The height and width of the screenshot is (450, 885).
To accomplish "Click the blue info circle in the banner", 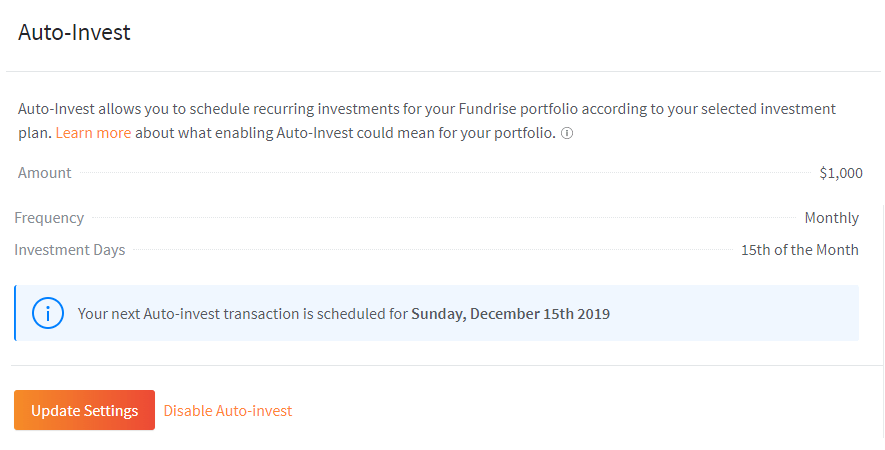I will (x=47, y=313).
